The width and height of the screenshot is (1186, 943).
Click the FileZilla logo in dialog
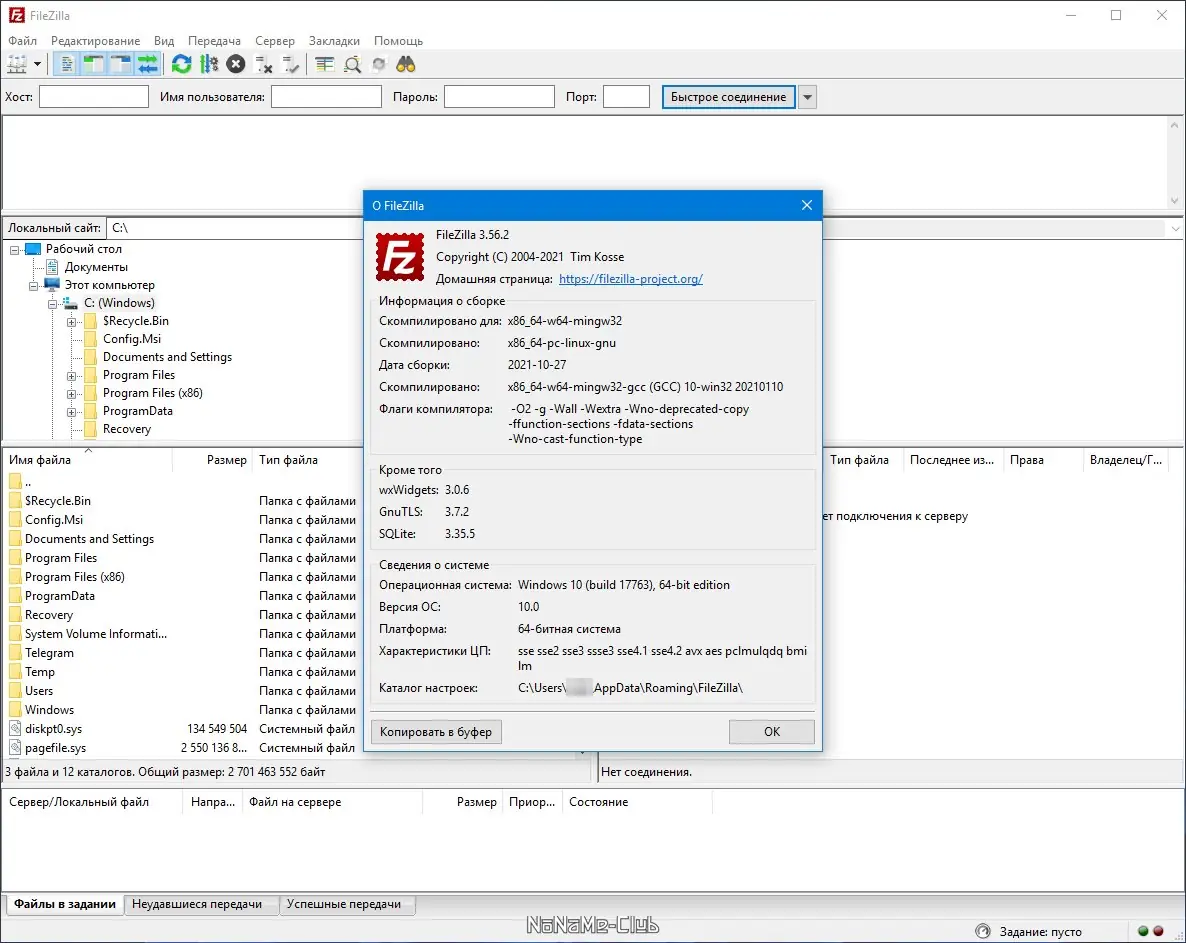coord(400,257)
